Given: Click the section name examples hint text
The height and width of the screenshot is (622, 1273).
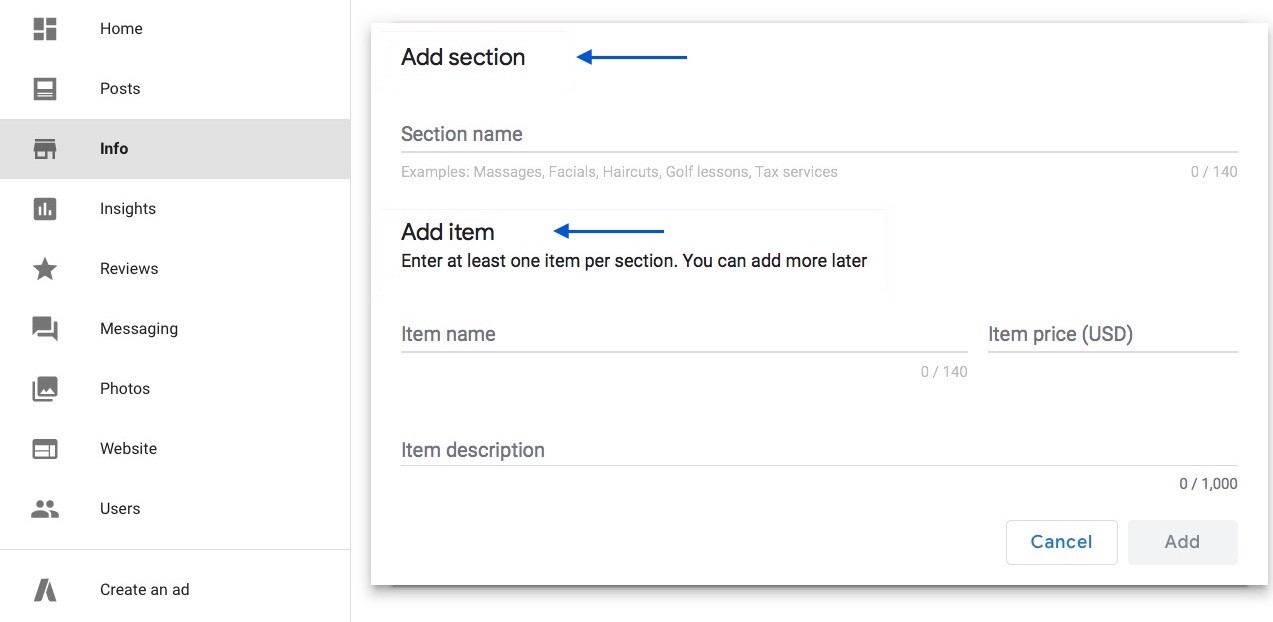Looking at the screenshot, I should pyautogui.click(x=619, y=172).
